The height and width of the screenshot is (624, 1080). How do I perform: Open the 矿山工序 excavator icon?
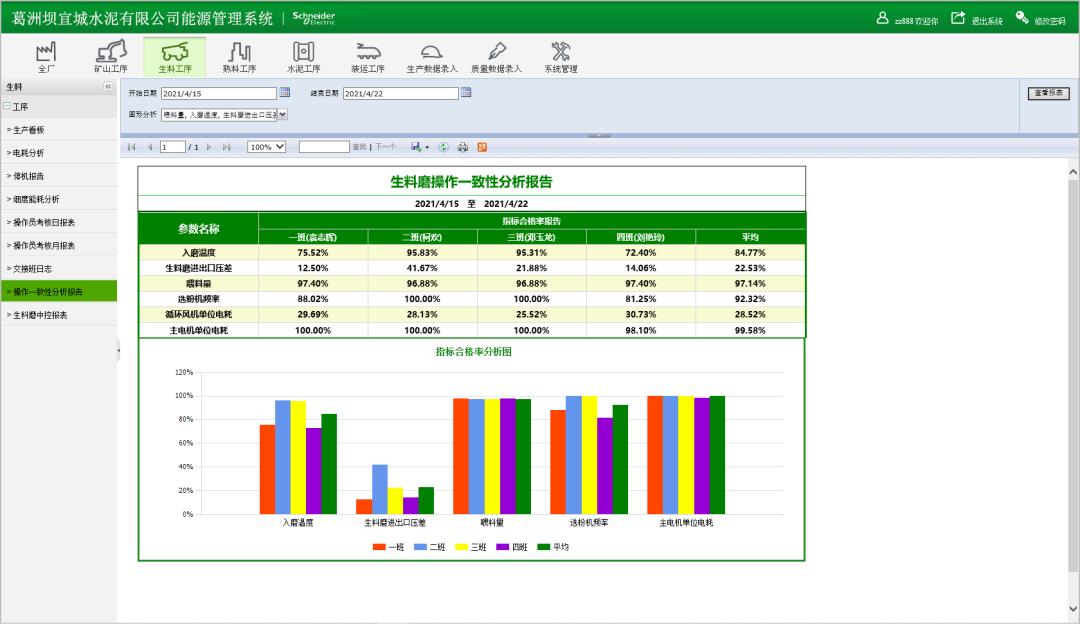point(110,56)
